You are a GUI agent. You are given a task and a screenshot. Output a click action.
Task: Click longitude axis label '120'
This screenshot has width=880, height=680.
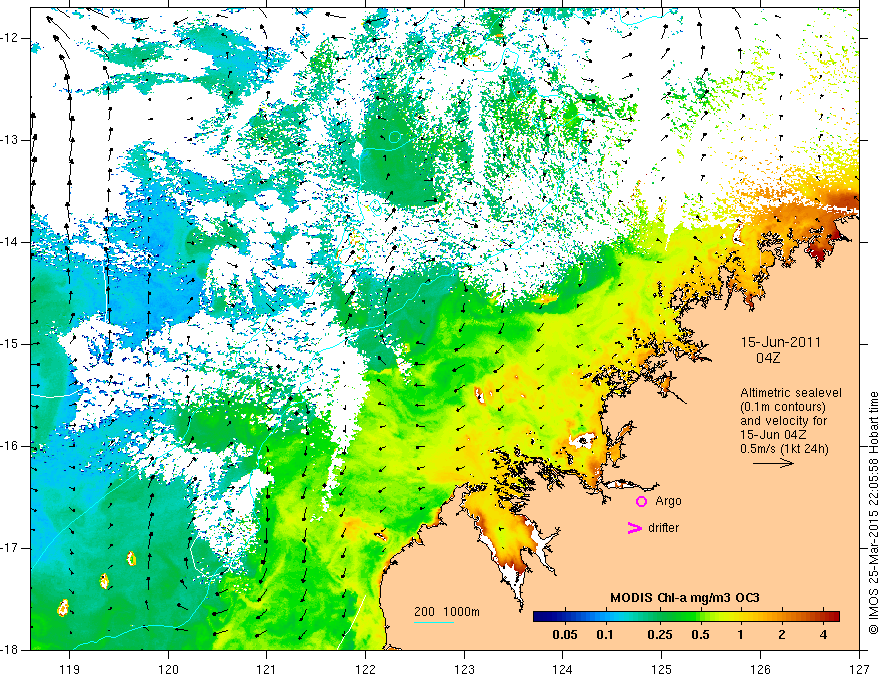[168, 669]
